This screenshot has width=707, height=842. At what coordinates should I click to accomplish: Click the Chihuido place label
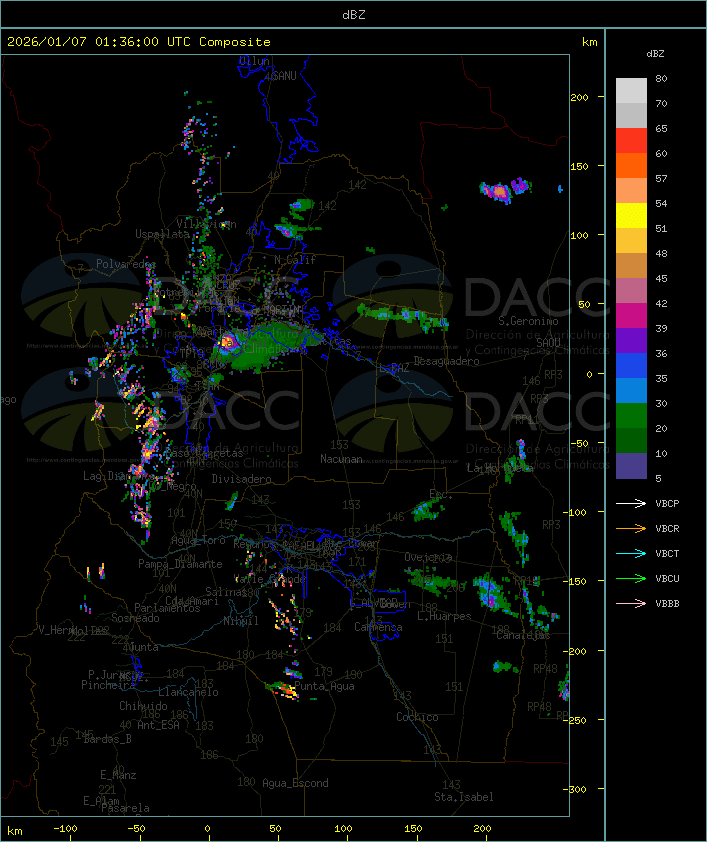[143, 706]
